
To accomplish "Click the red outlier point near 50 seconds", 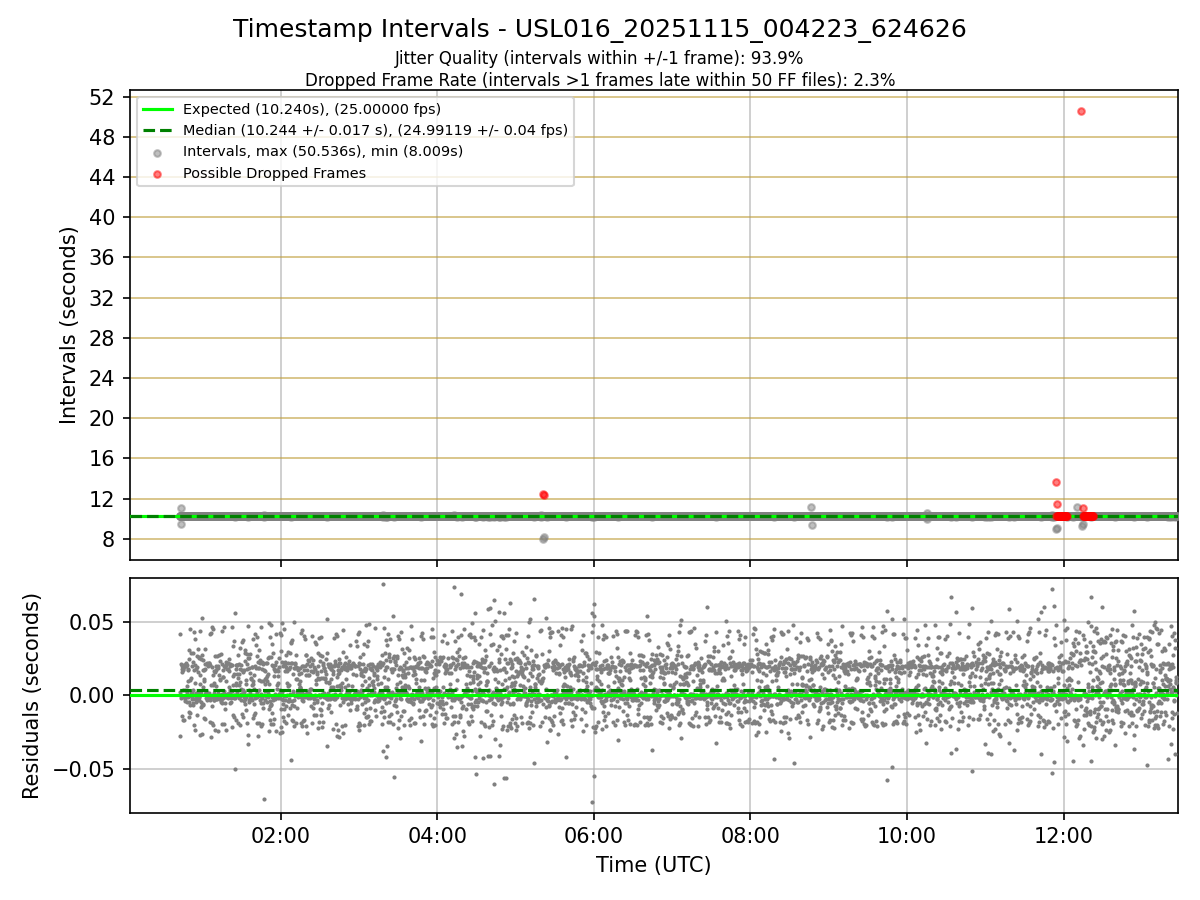I will [x=1081, y=111].
